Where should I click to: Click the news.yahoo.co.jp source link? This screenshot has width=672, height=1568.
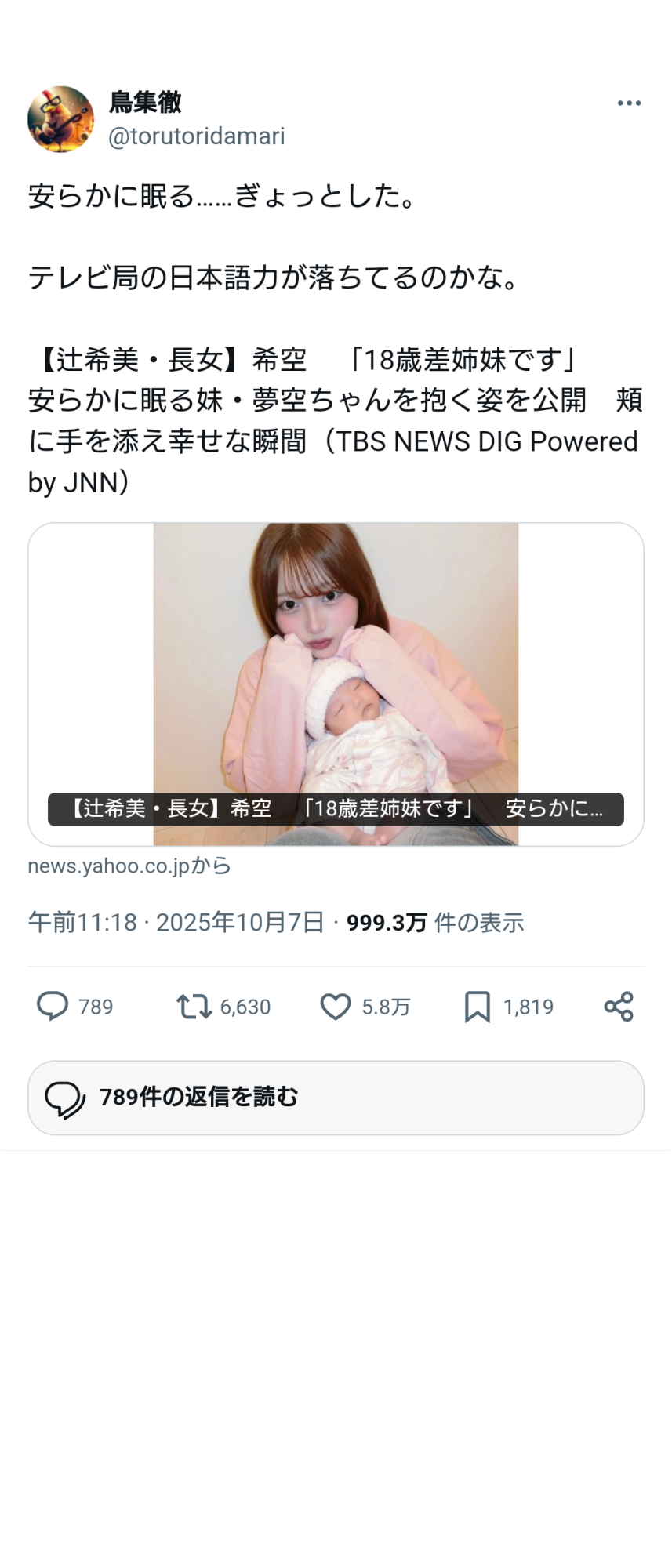coord(129,866)
